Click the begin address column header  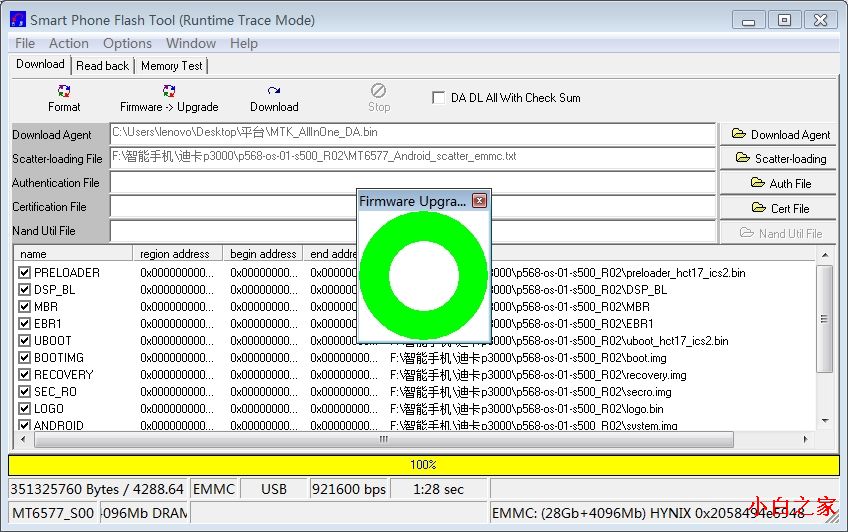pyautogui.click(x=263, y=254)
